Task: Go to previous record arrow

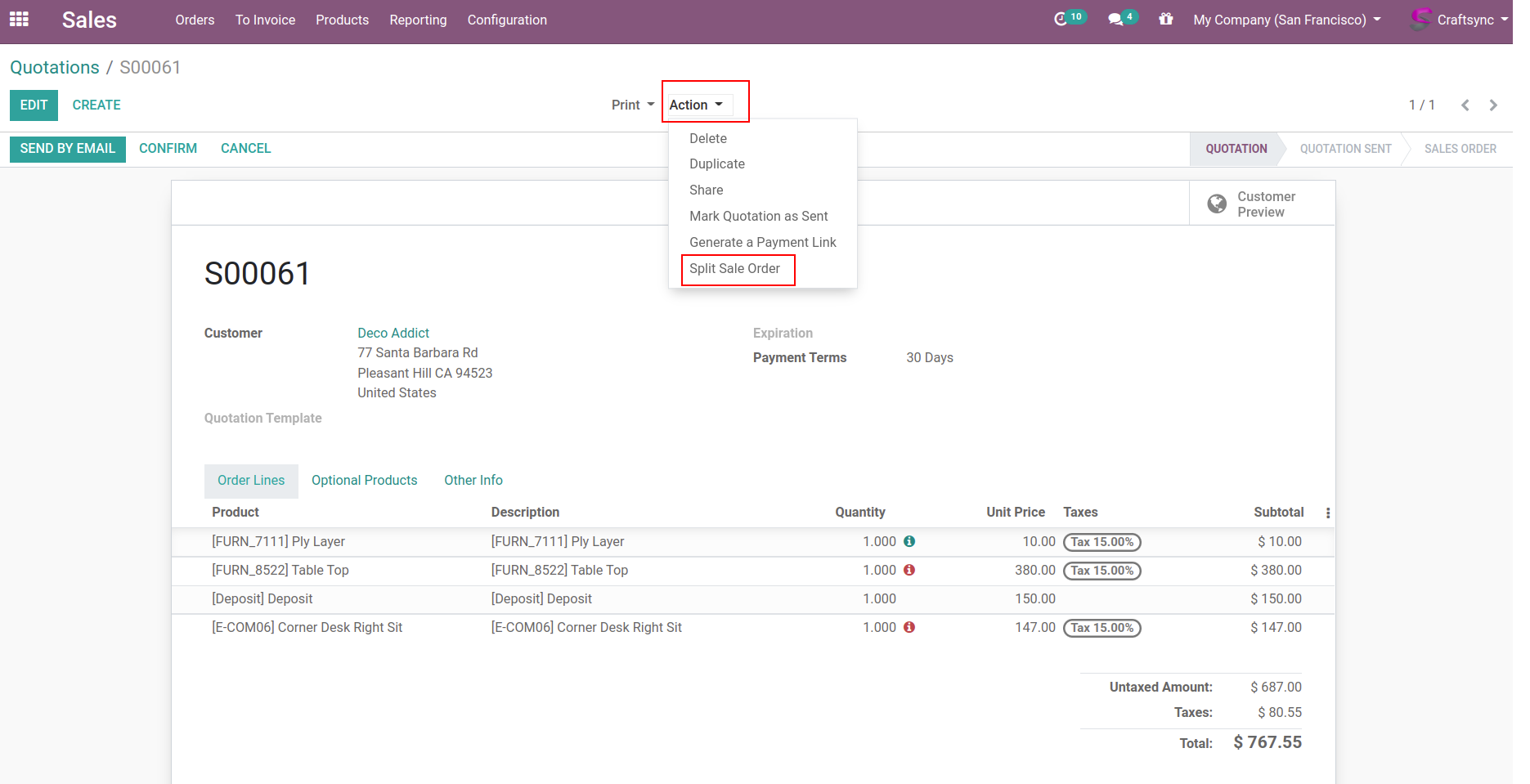Action: 1465,105
